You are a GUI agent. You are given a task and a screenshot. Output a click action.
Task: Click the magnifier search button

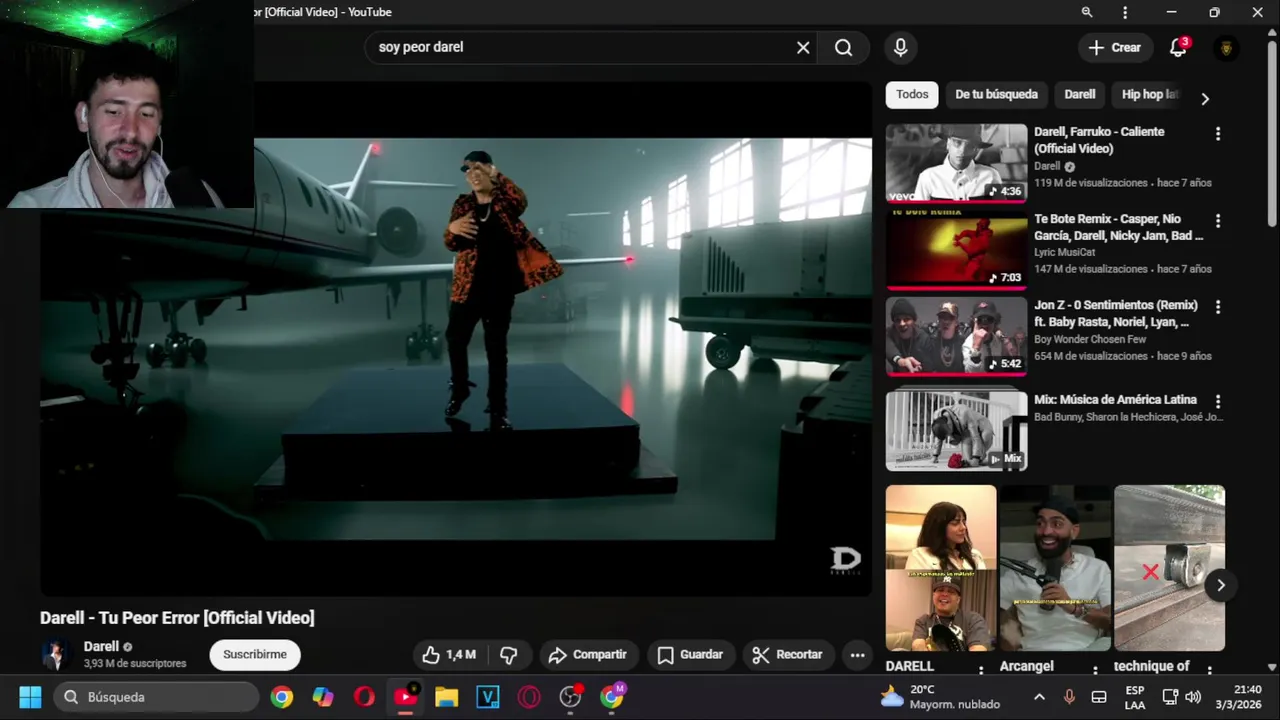(x=843, y=47)
